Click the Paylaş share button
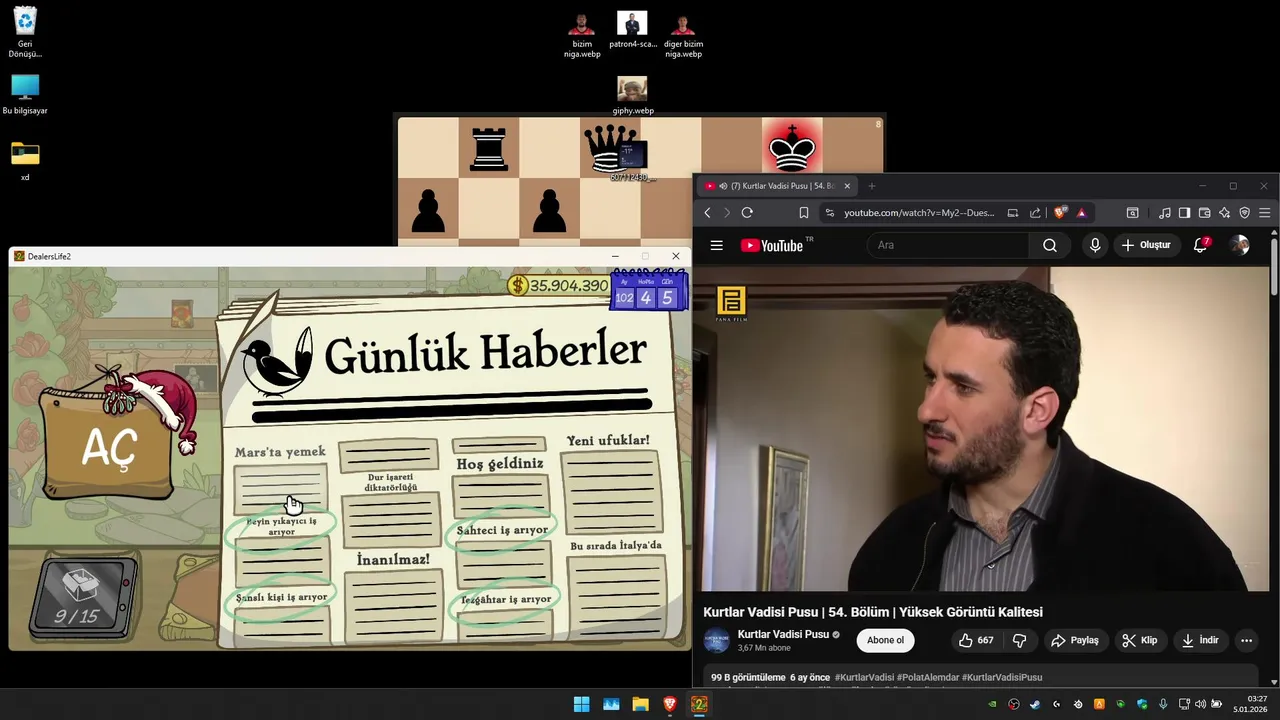 [1075, 640]
